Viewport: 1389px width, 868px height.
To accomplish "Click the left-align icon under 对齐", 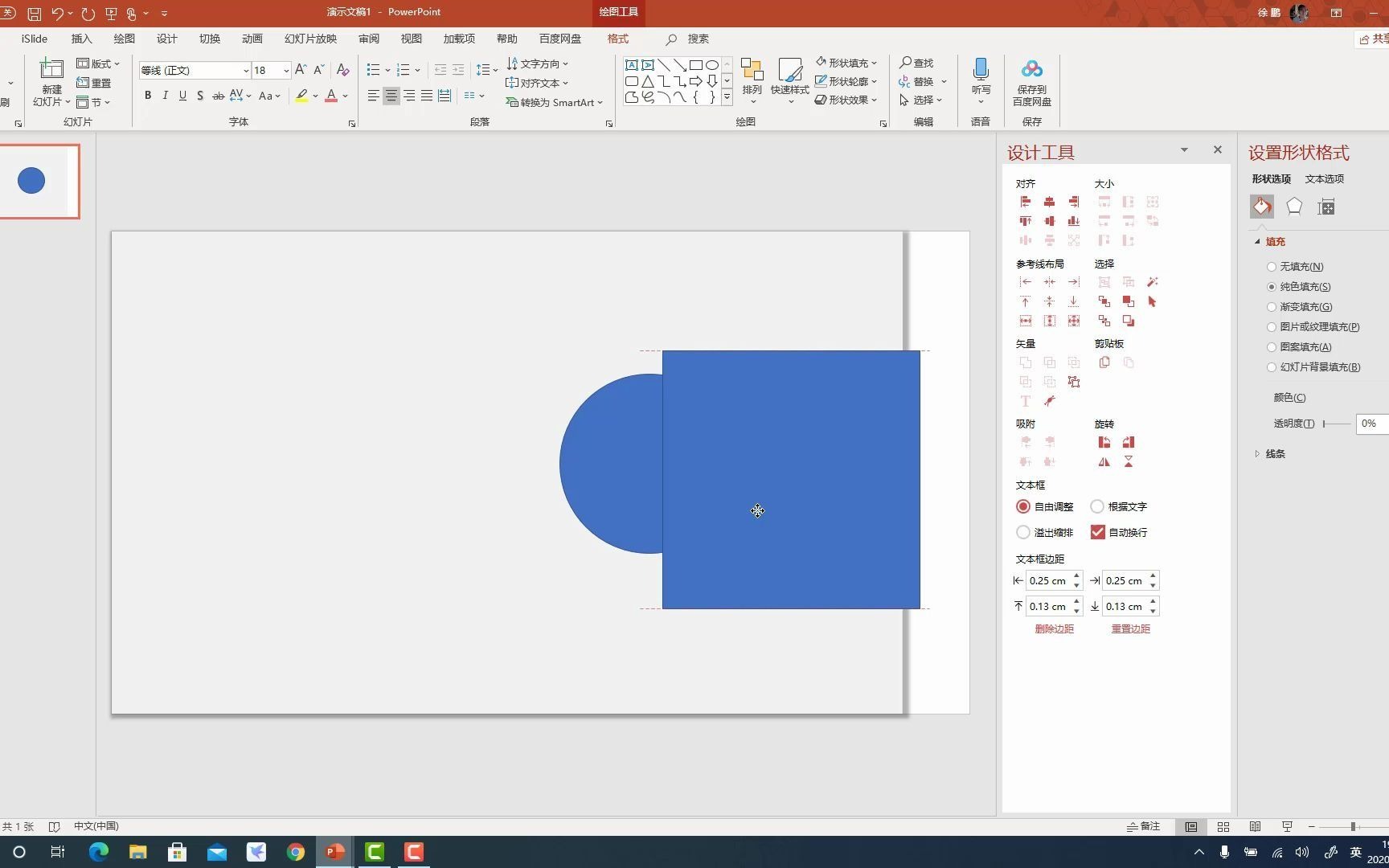I will (1025, 202).
